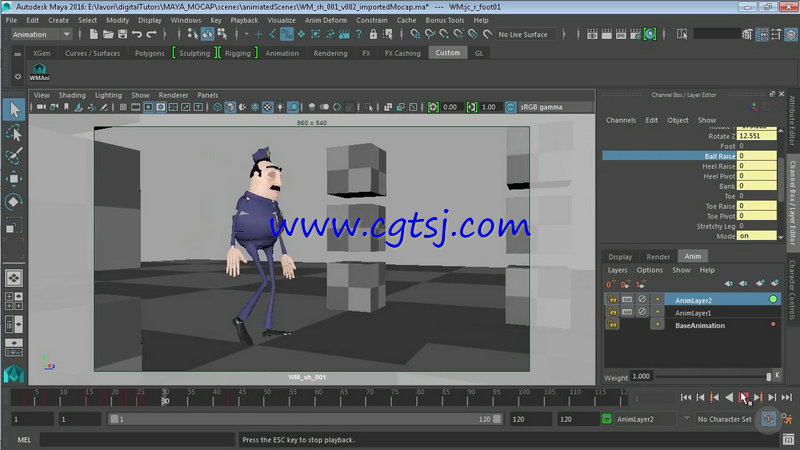Run the WMAni custom shelf script
This screenshot has height=450, width=800.
tap(39, 72)
